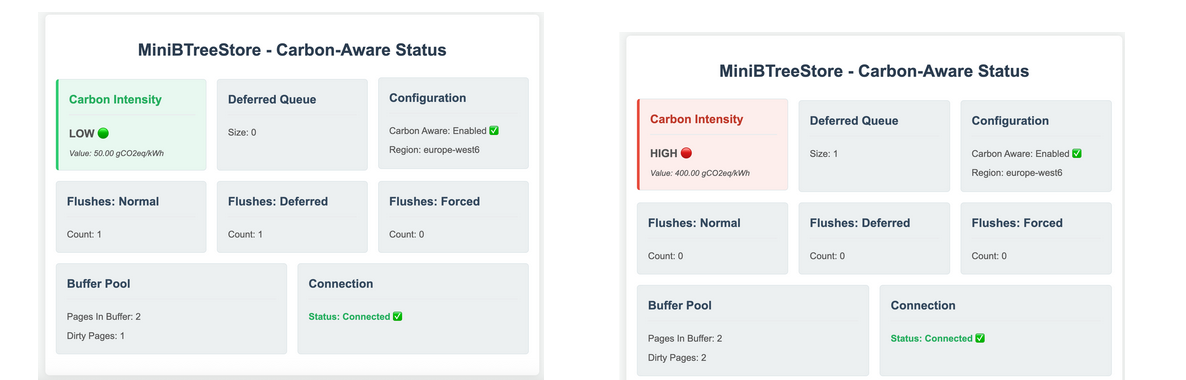Click the Deferred Queue card showing Size: 0
1186x380 pixels.
point(292,124)
